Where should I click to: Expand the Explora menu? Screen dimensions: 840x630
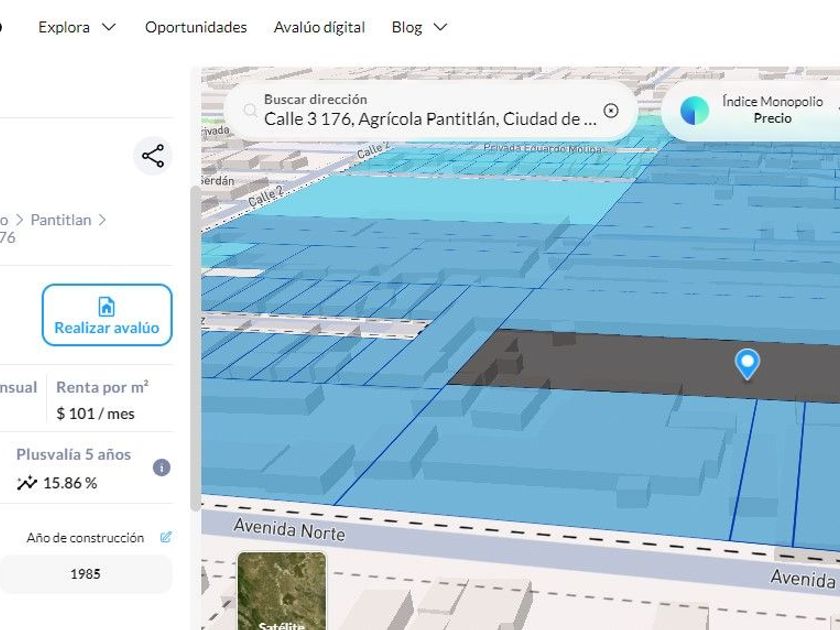pyautogui.click(x=77, y=27)
